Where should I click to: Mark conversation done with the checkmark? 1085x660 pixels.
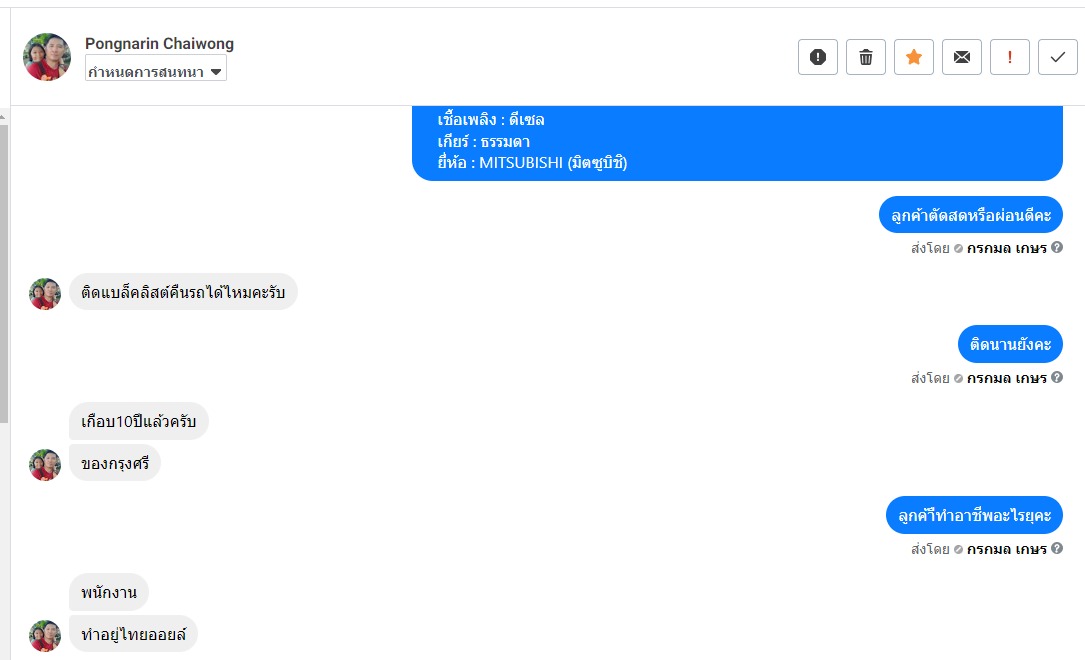(x=1058, y=57)
